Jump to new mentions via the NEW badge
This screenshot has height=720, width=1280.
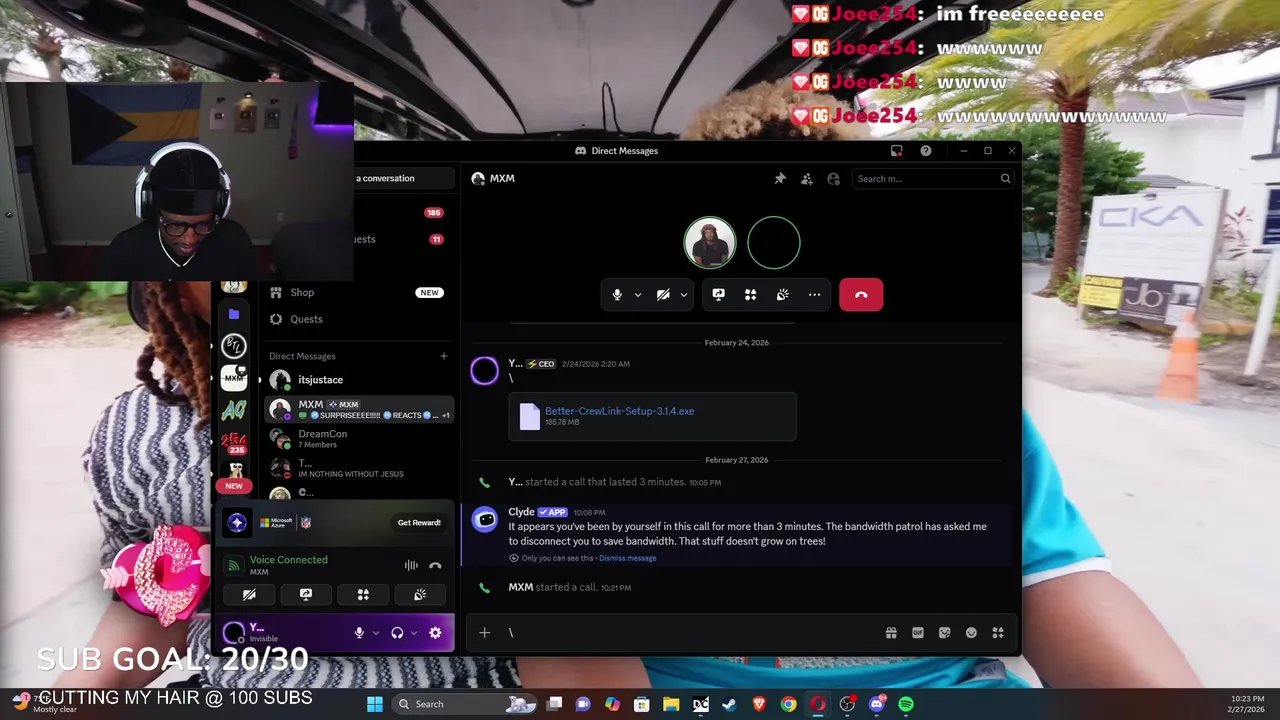234,486
